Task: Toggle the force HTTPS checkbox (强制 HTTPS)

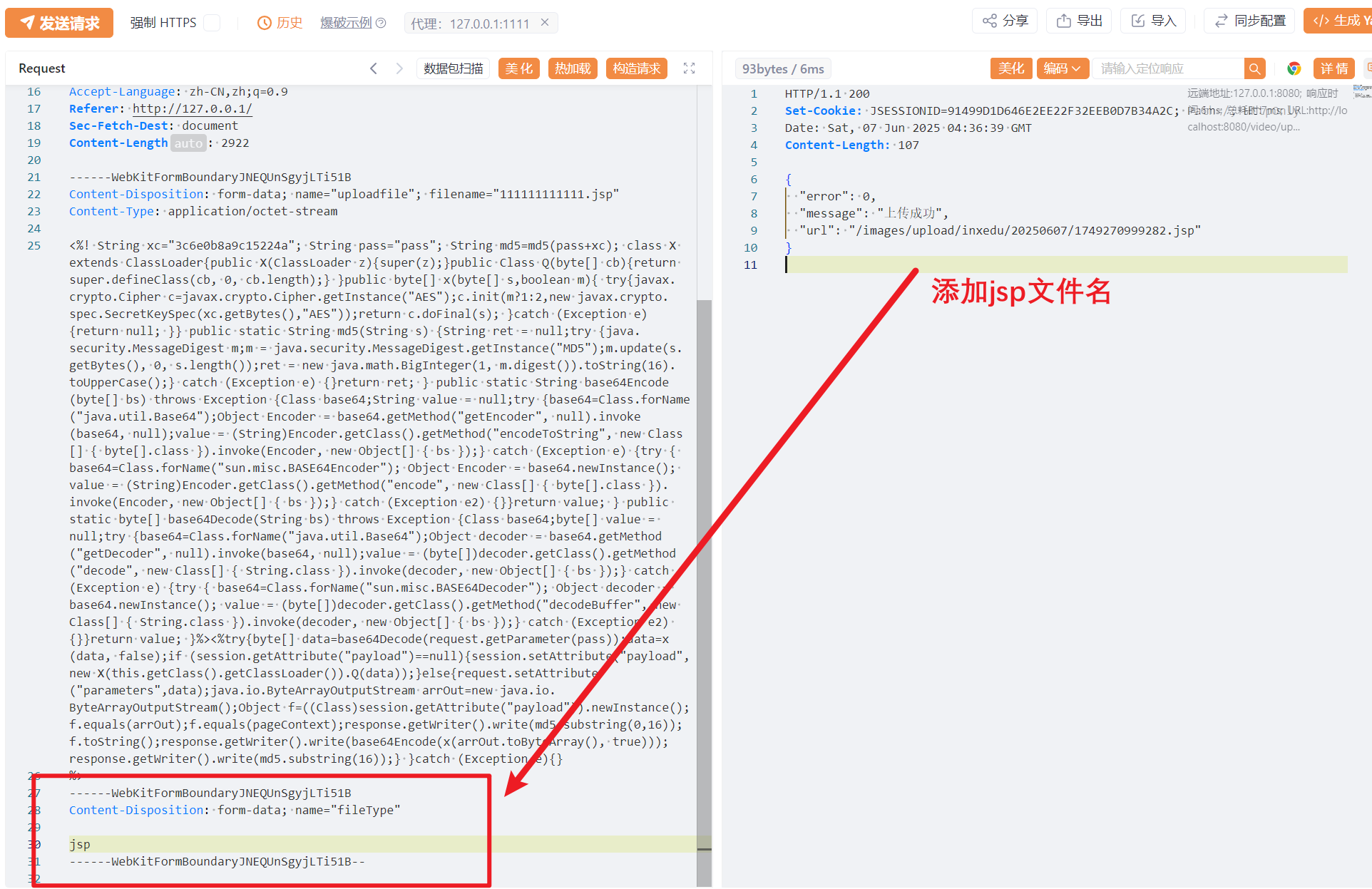Action: click(x=212, y=23)
